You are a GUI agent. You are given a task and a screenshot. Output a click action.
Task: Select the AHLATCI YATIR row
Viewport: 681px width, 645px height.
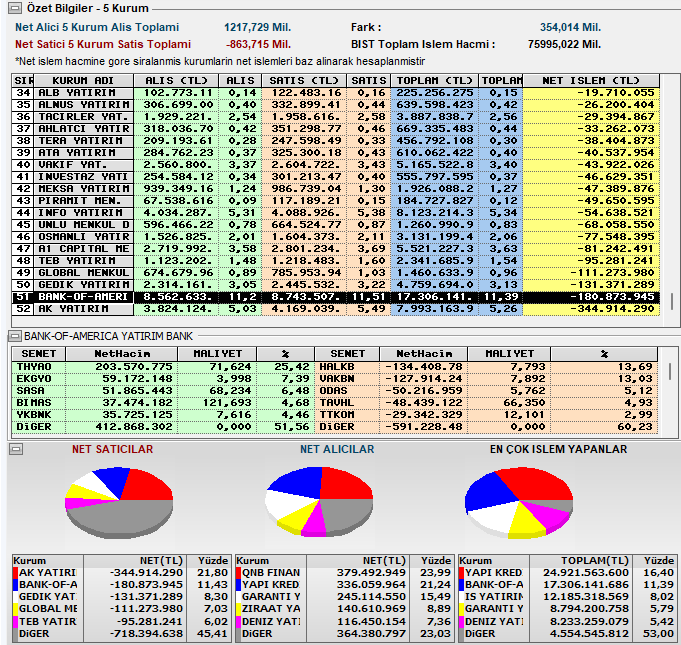(x=336, y=129)
